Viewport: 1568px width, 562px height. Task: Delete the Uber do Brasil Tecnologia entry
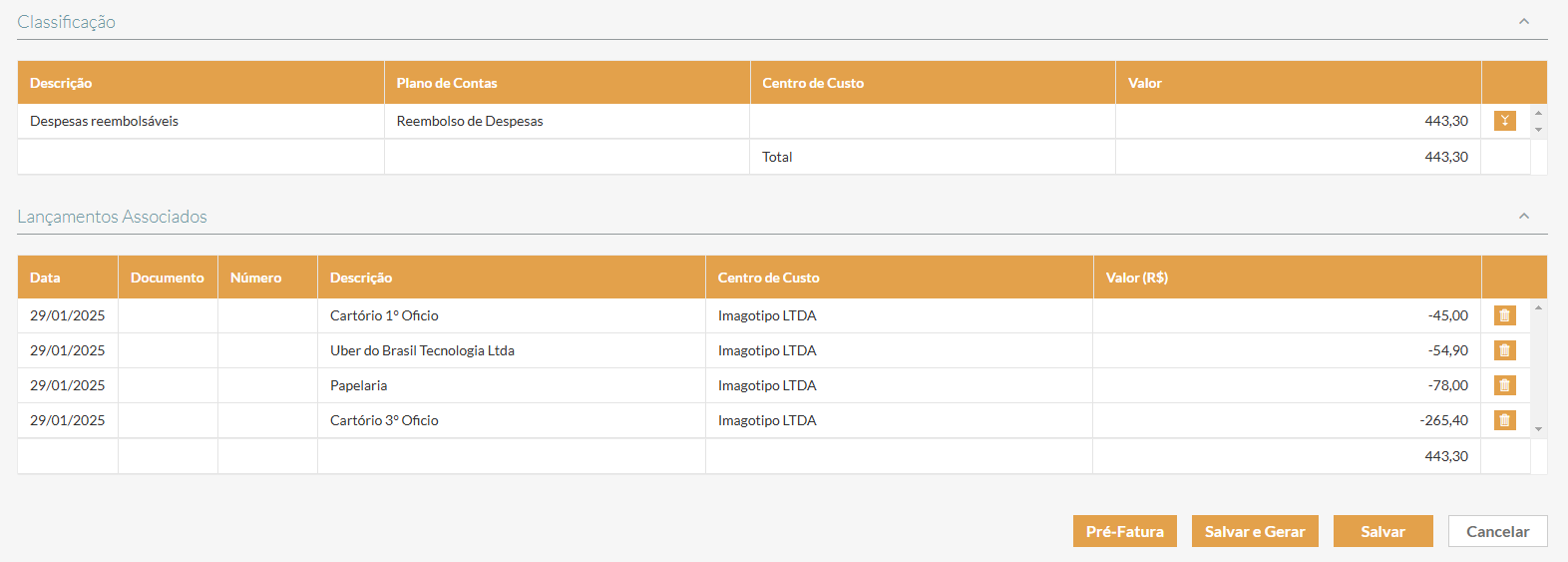click(x=1504, y=350)
